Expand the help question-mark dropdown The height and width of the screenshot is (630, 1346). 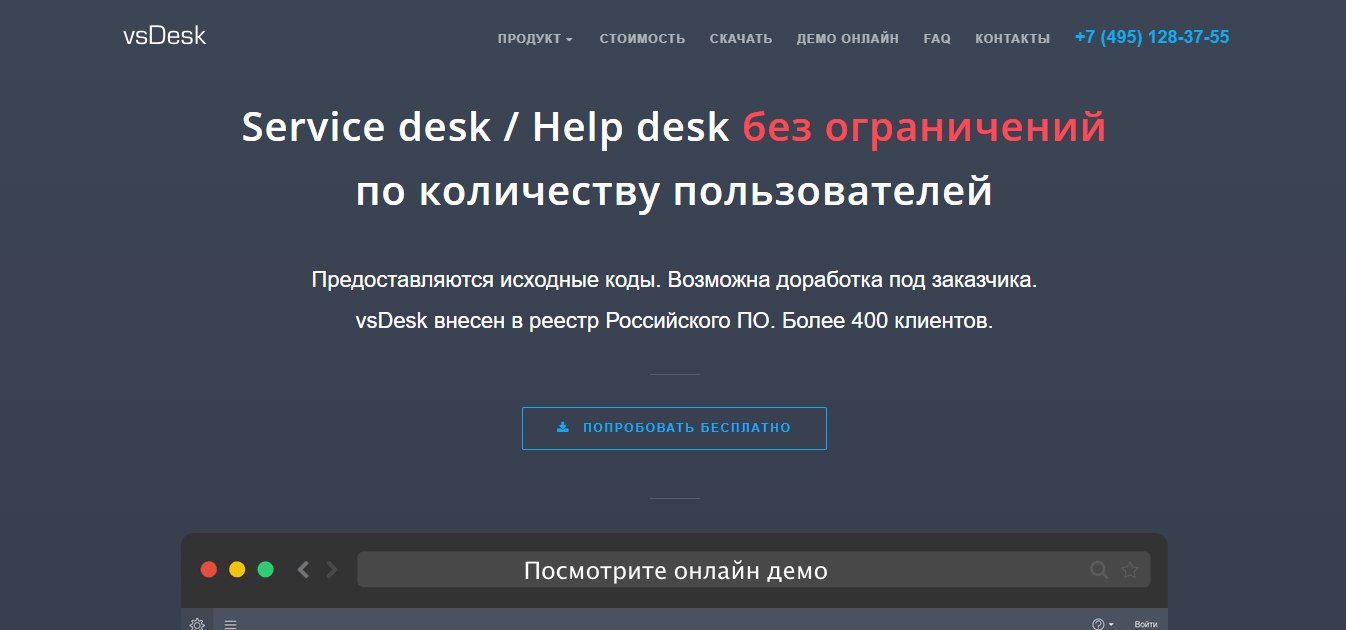tap(1102, 624)
